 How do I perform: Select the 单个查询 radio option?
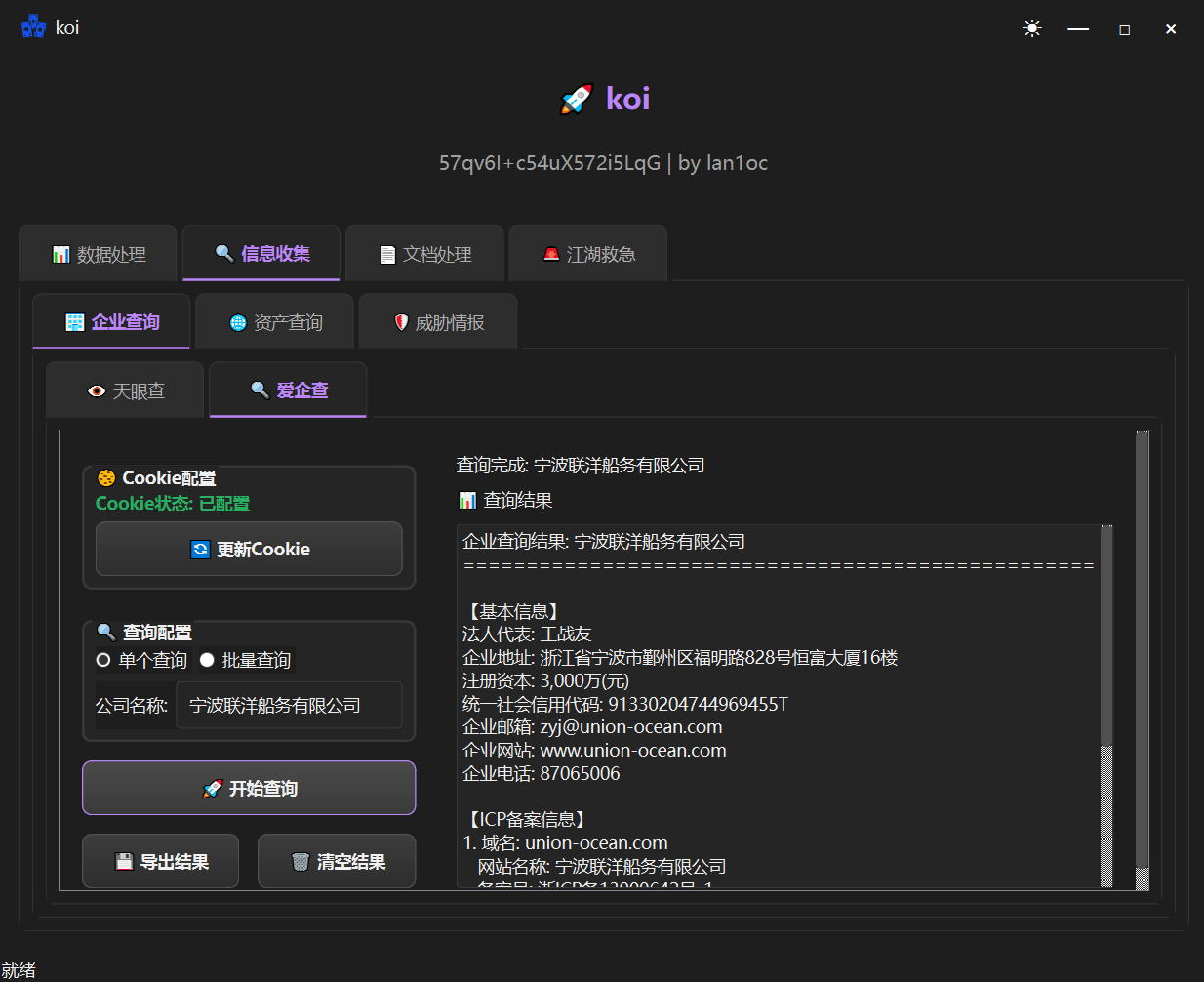tap(103, 661)
